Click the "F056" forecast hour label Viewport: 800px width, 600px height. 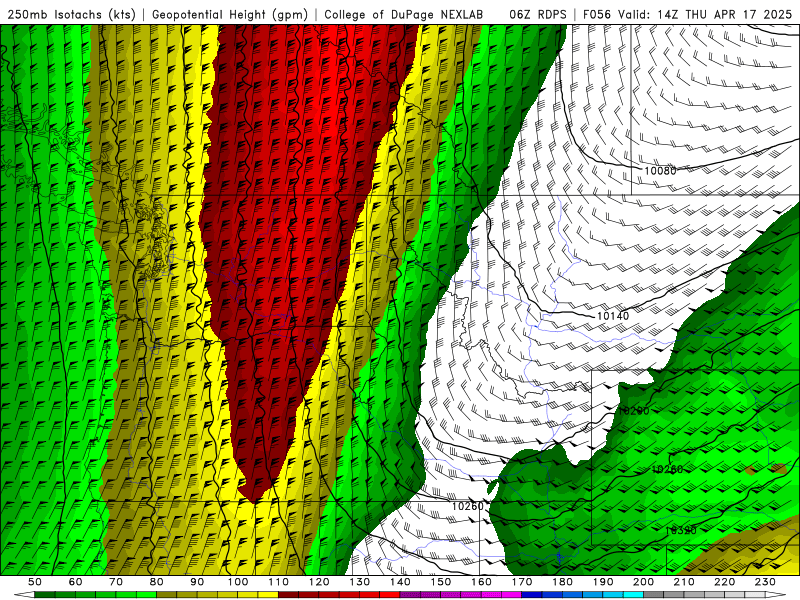click(x=596, y=14)
